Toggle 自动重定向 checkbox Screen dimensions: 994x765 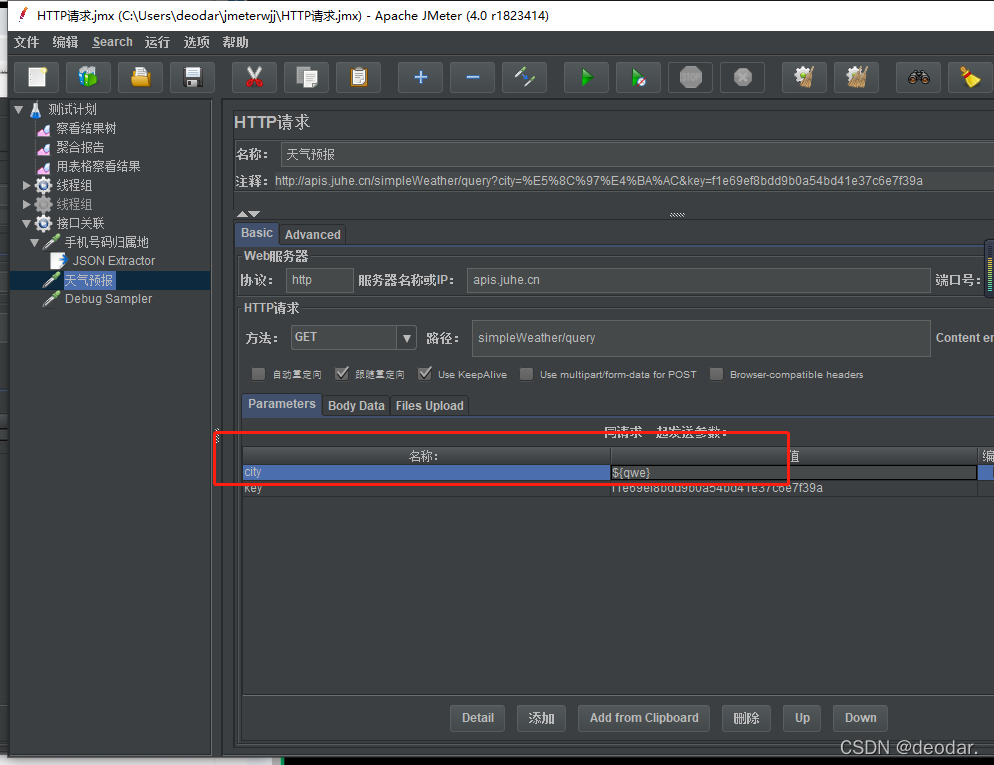pos(258,374)
